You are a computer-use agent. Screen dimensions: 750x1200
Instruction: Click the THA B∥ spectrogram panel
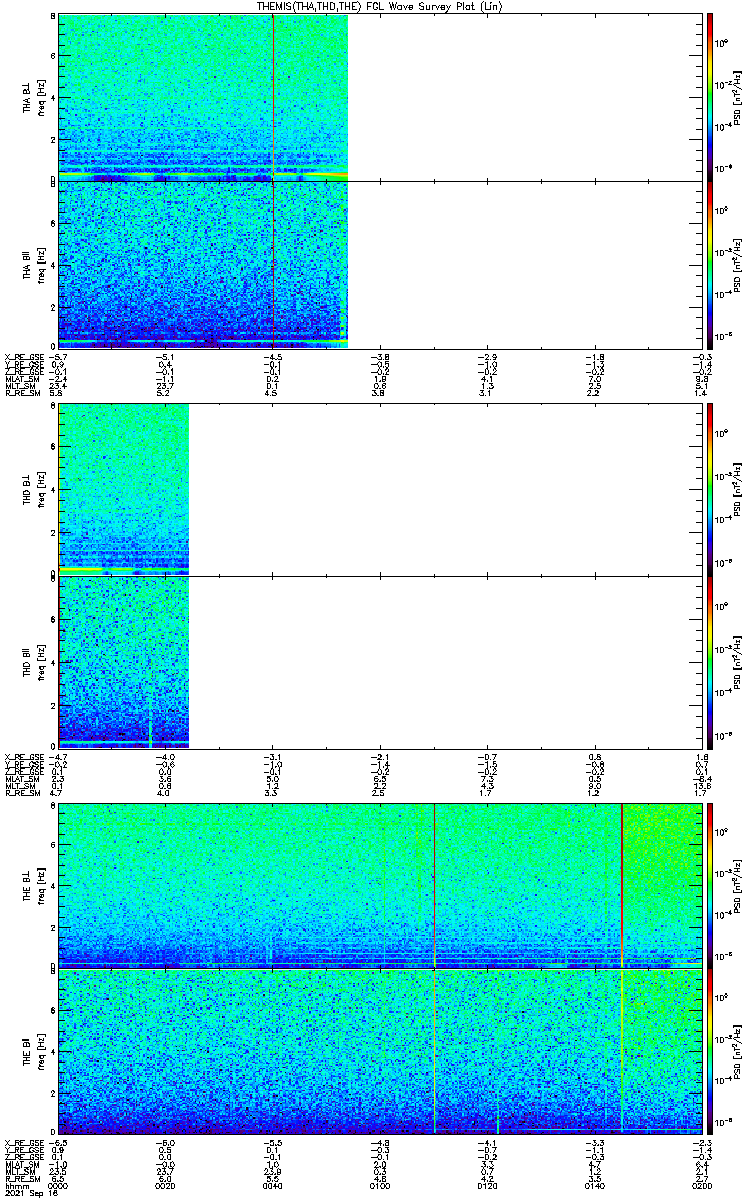tap(380, 264)
